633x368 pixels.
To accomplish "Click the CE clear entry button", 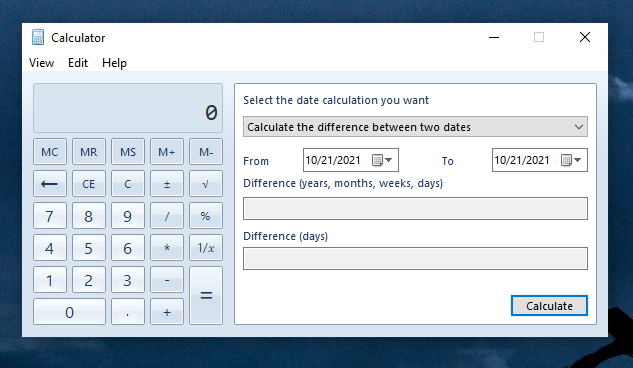I will pos(89,184).
